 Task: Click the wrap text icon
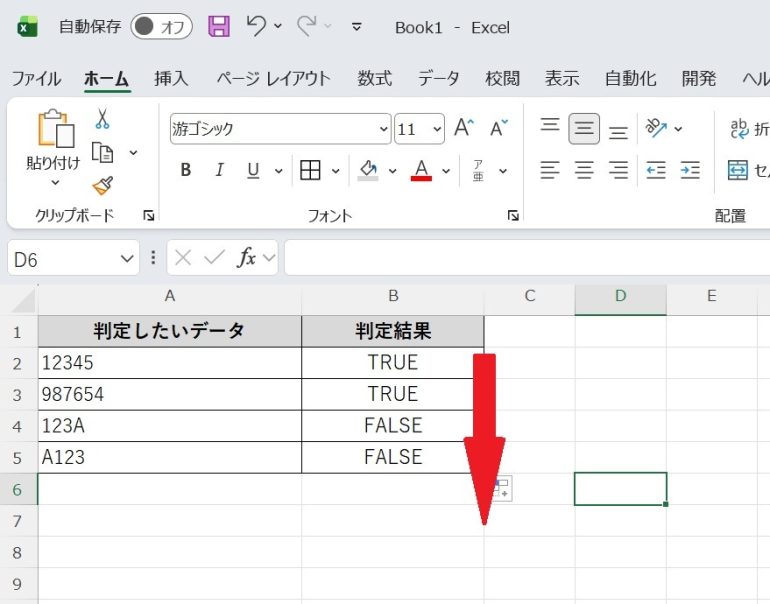(x=739, y=129)
